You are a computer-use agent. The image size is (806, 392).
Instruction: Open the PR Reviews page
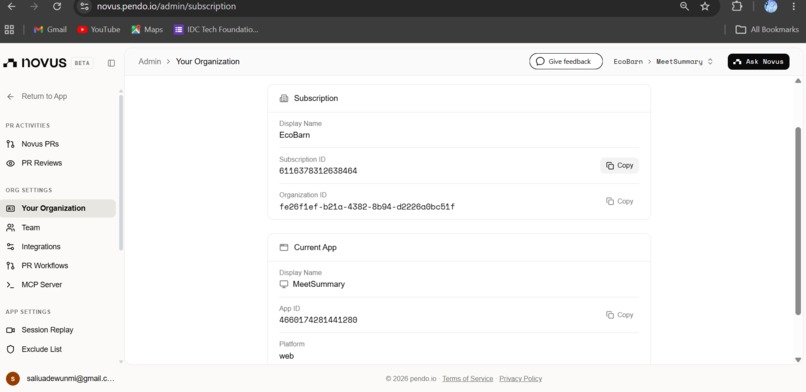tap(42, 163)
